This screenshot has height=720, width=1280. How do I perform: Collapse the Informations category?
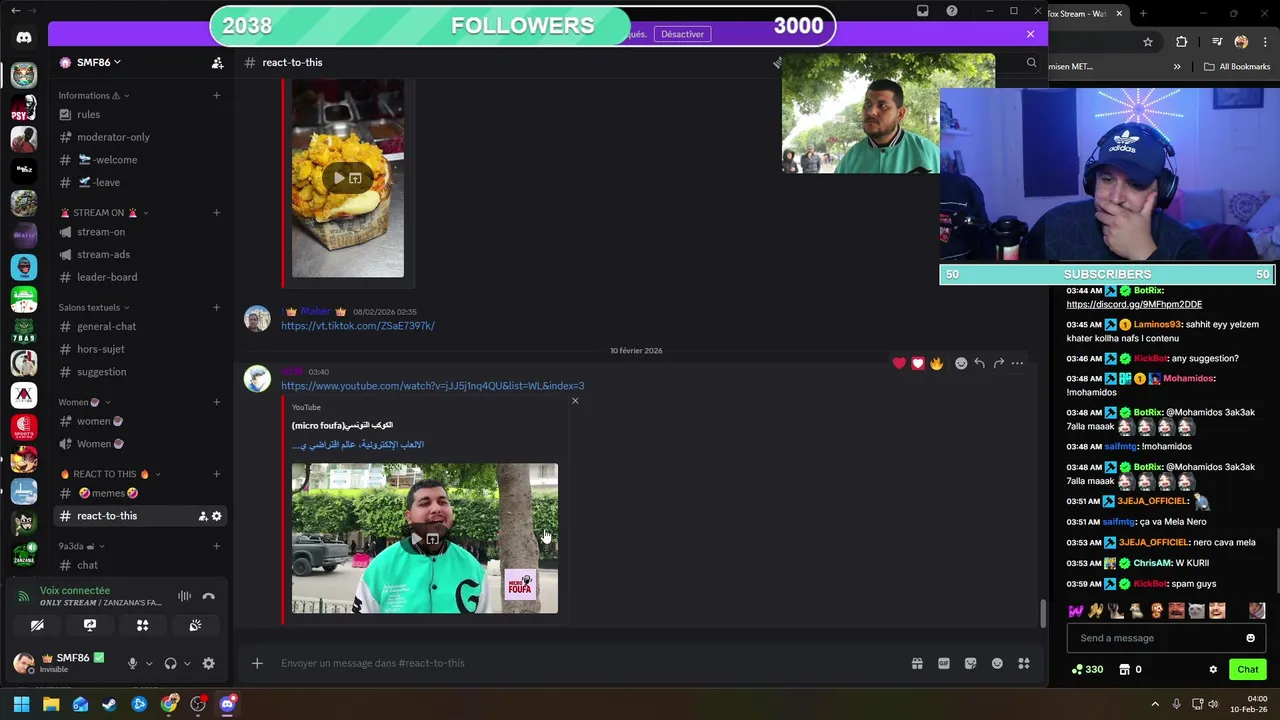(x=94, y=95)
